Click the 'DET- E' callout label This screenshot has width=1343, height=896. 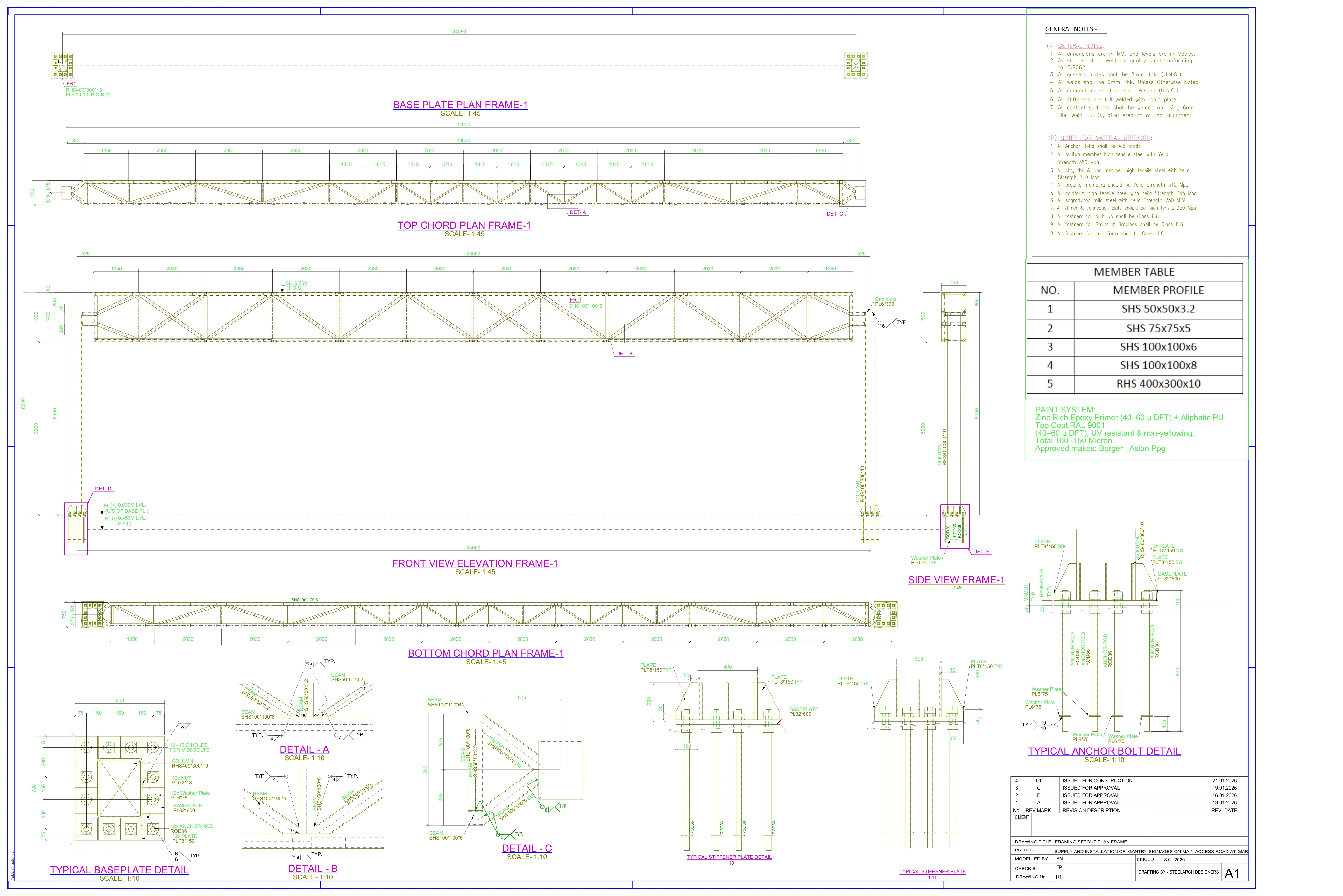pos(981,552)
